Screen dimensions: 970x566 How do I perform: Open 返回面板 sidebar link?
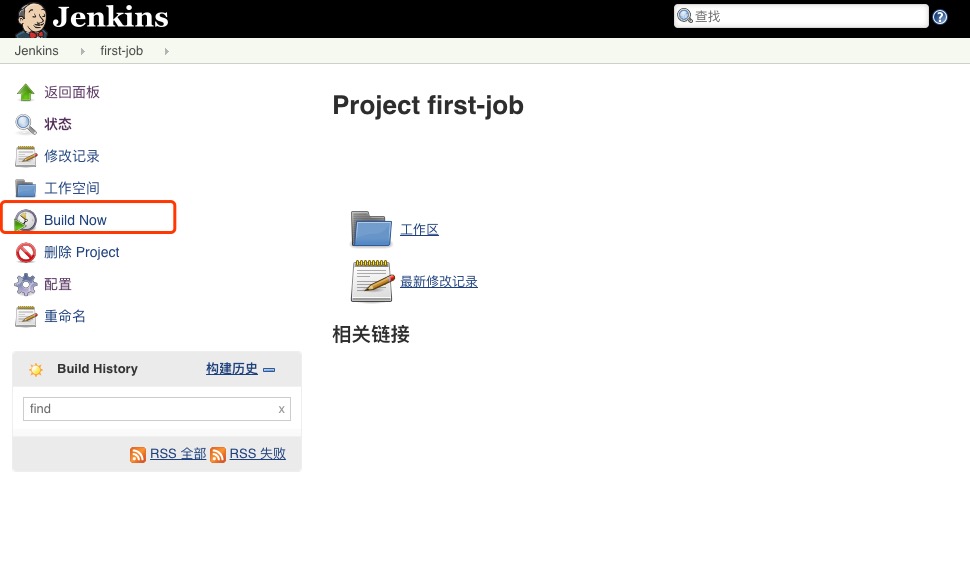click(72, 92)
